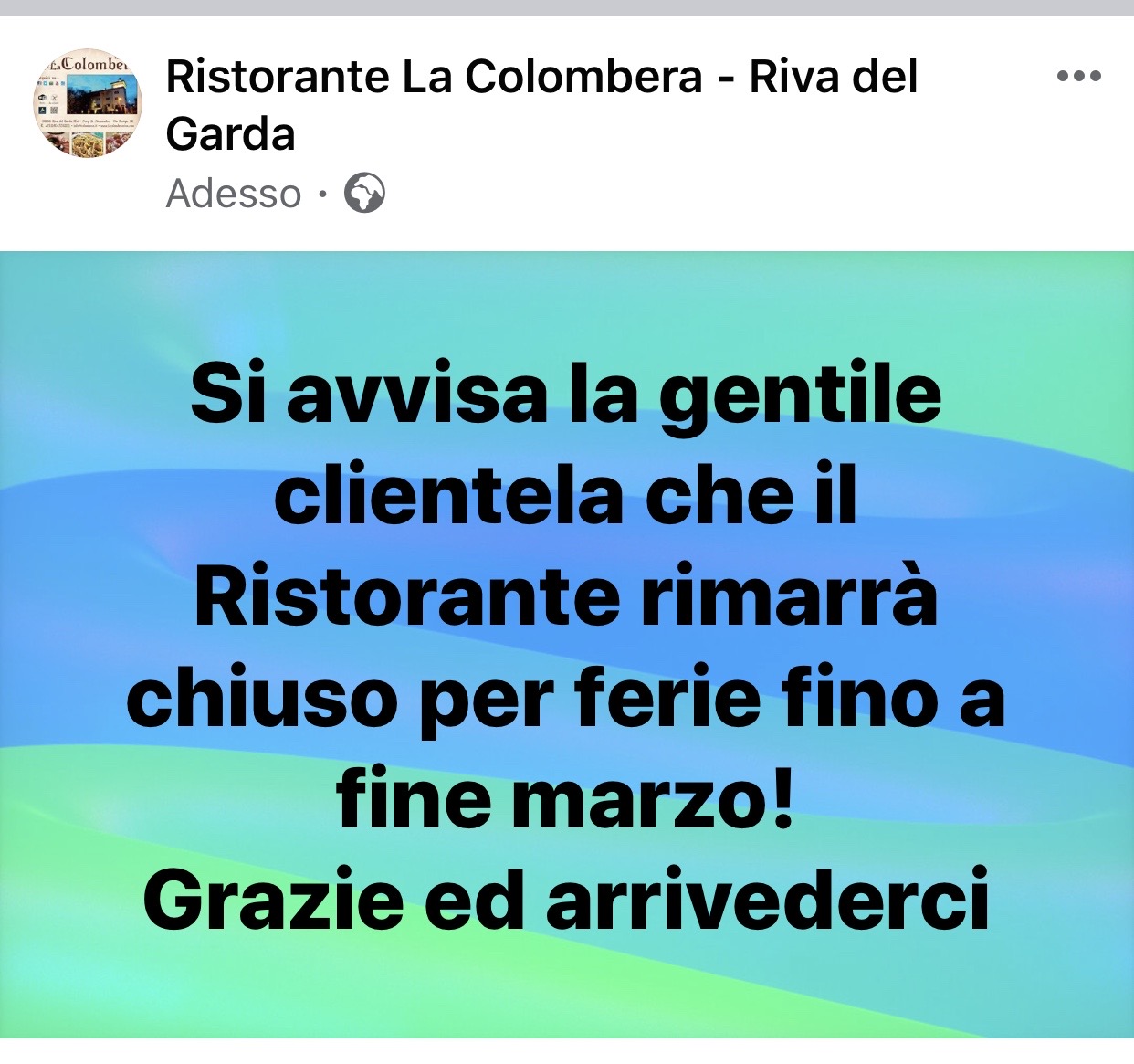Screen dimensions: 1134x1064
Task: Open the three-dot post options menu
Action: coord(1078,76)
